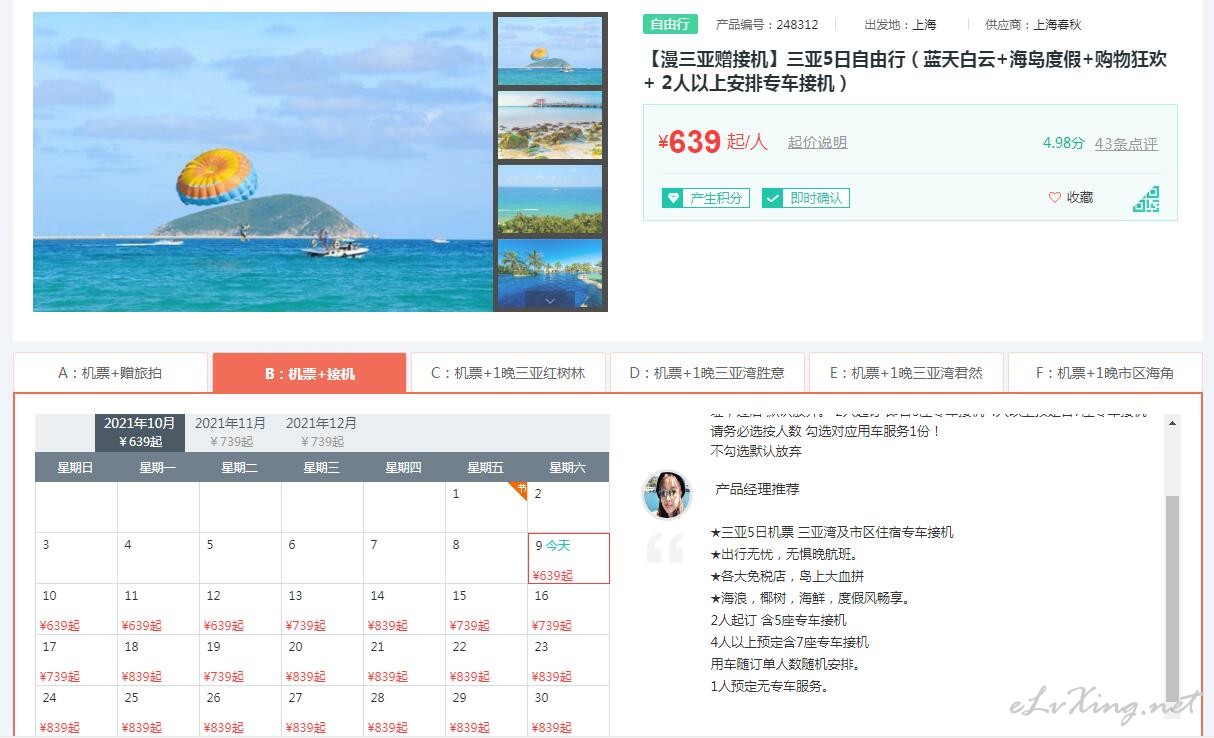Select the 2021年12月 month tab
Viewport: 1214px width, 738px height.
pos(321,432)
